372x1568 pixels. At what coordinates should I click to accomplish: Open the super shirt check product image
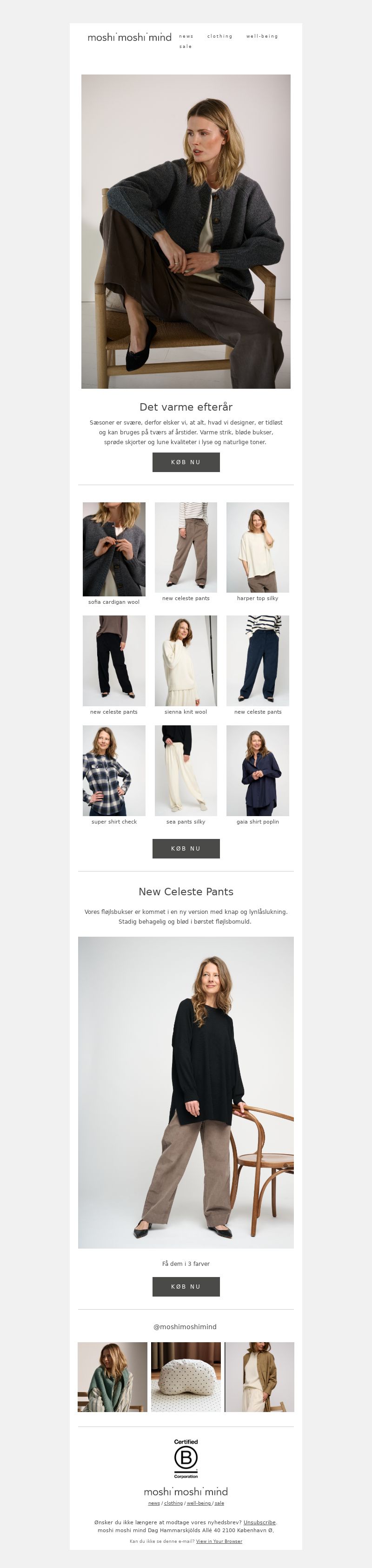click(114, 770)
